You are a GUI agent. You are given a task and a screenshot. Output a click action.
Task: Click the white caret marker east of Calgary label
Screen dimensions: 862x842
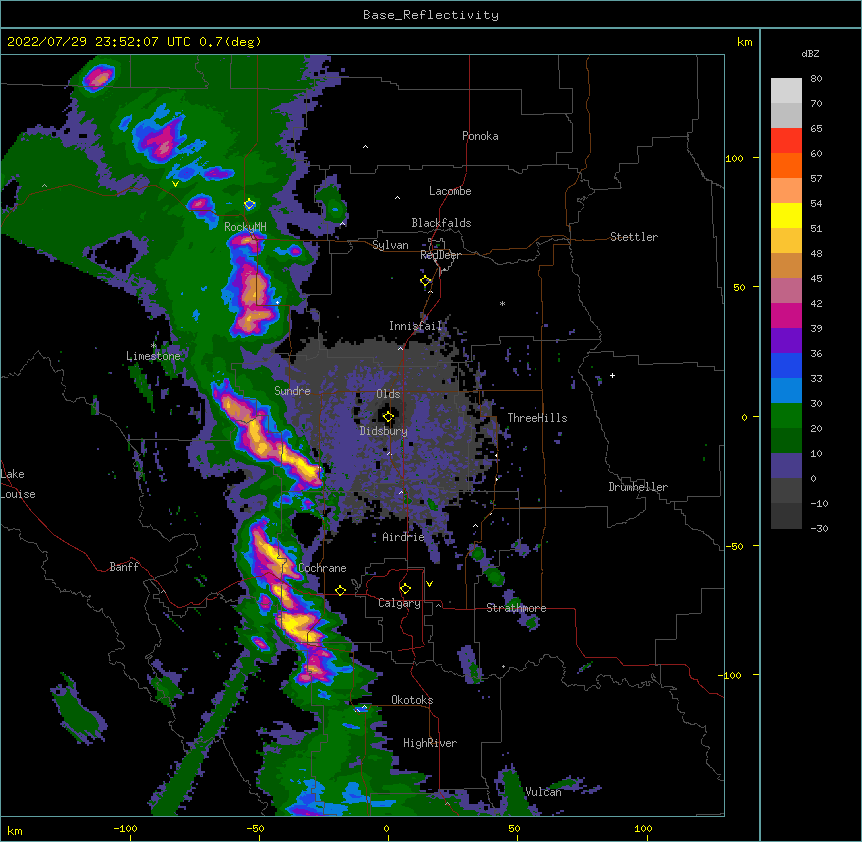coord(438,605)
